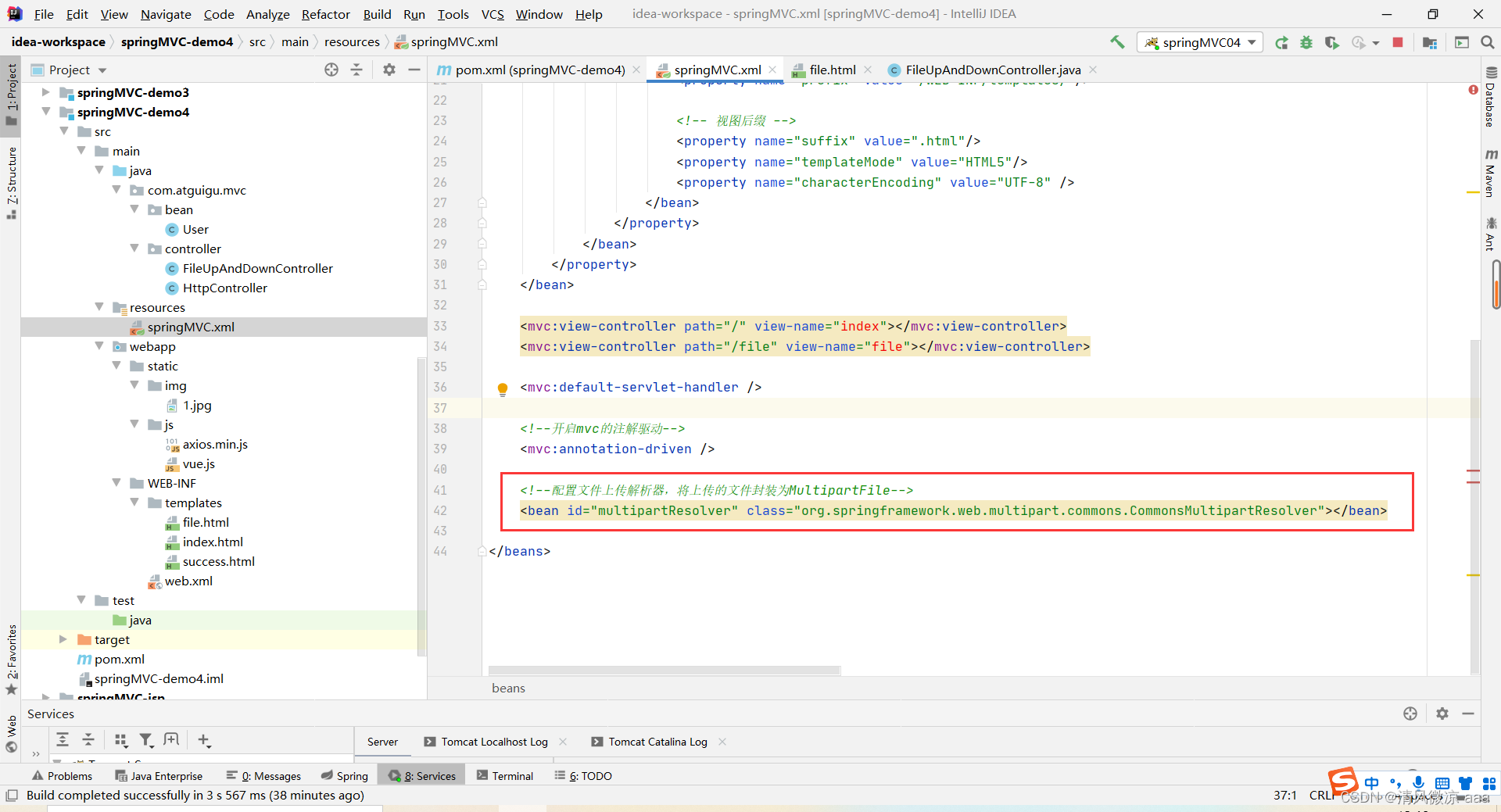Toggle the Web side tool window

click(11, 732)
